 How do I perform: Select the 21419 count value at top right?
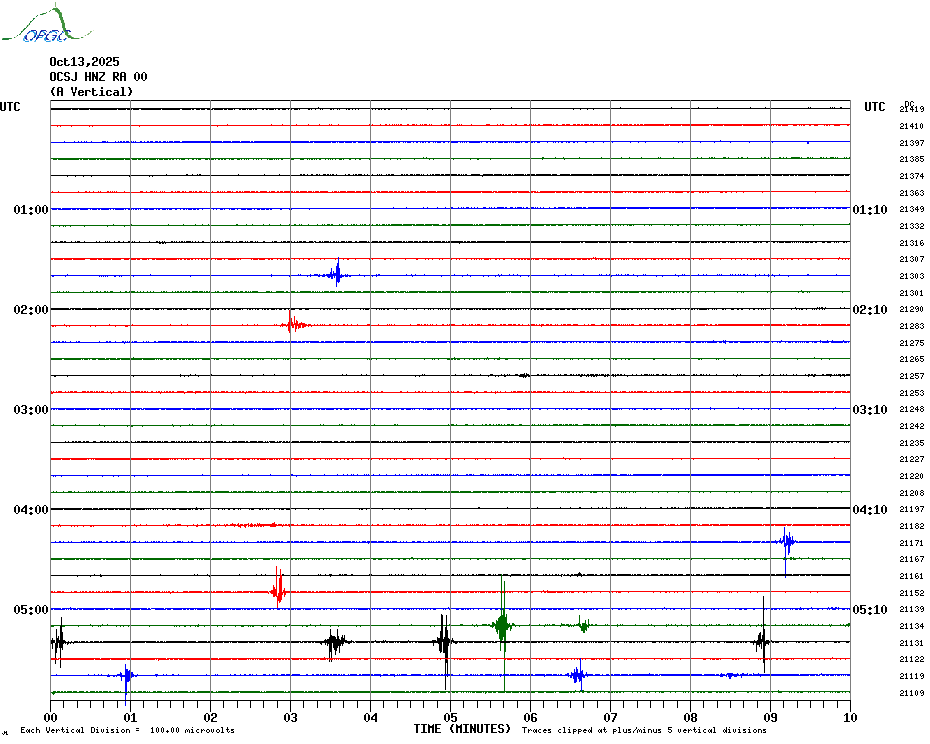tap(911, 109)
